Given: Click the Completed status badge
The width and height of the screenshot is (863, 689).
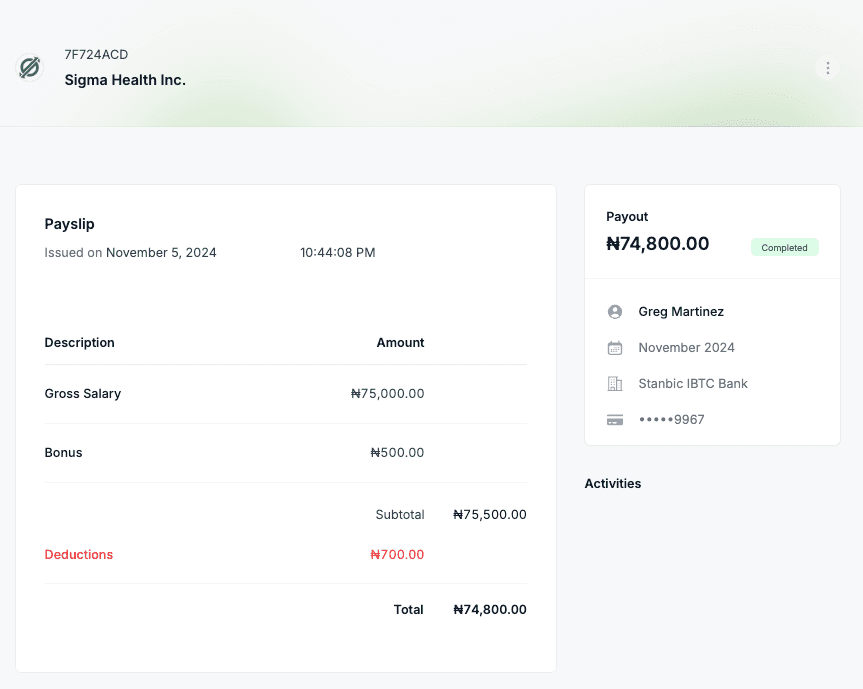Looking at the screenshot, I should pos(784,247).
